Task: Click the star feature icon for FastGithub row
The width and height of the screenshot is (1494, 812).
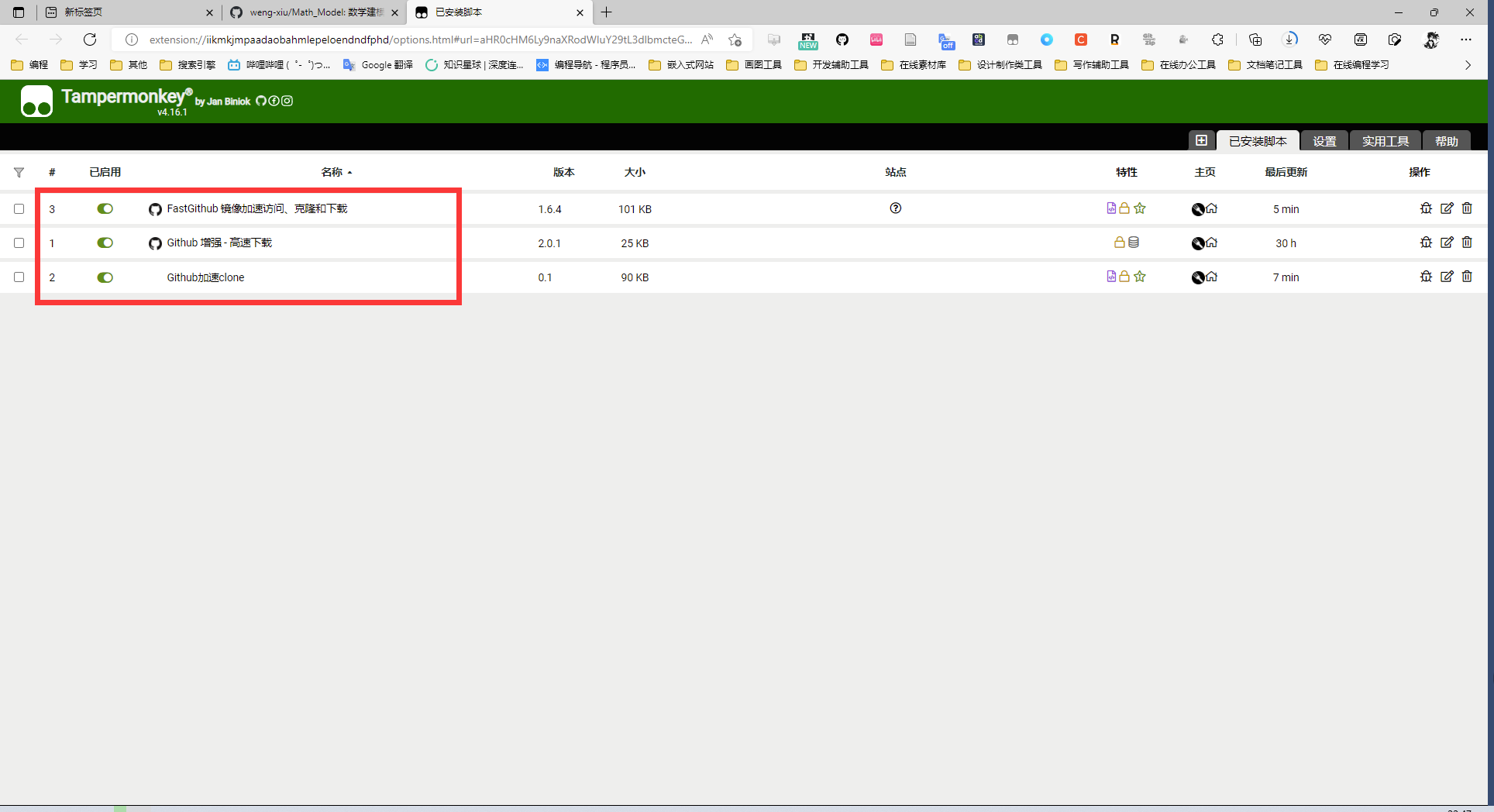Action: 1140,208
